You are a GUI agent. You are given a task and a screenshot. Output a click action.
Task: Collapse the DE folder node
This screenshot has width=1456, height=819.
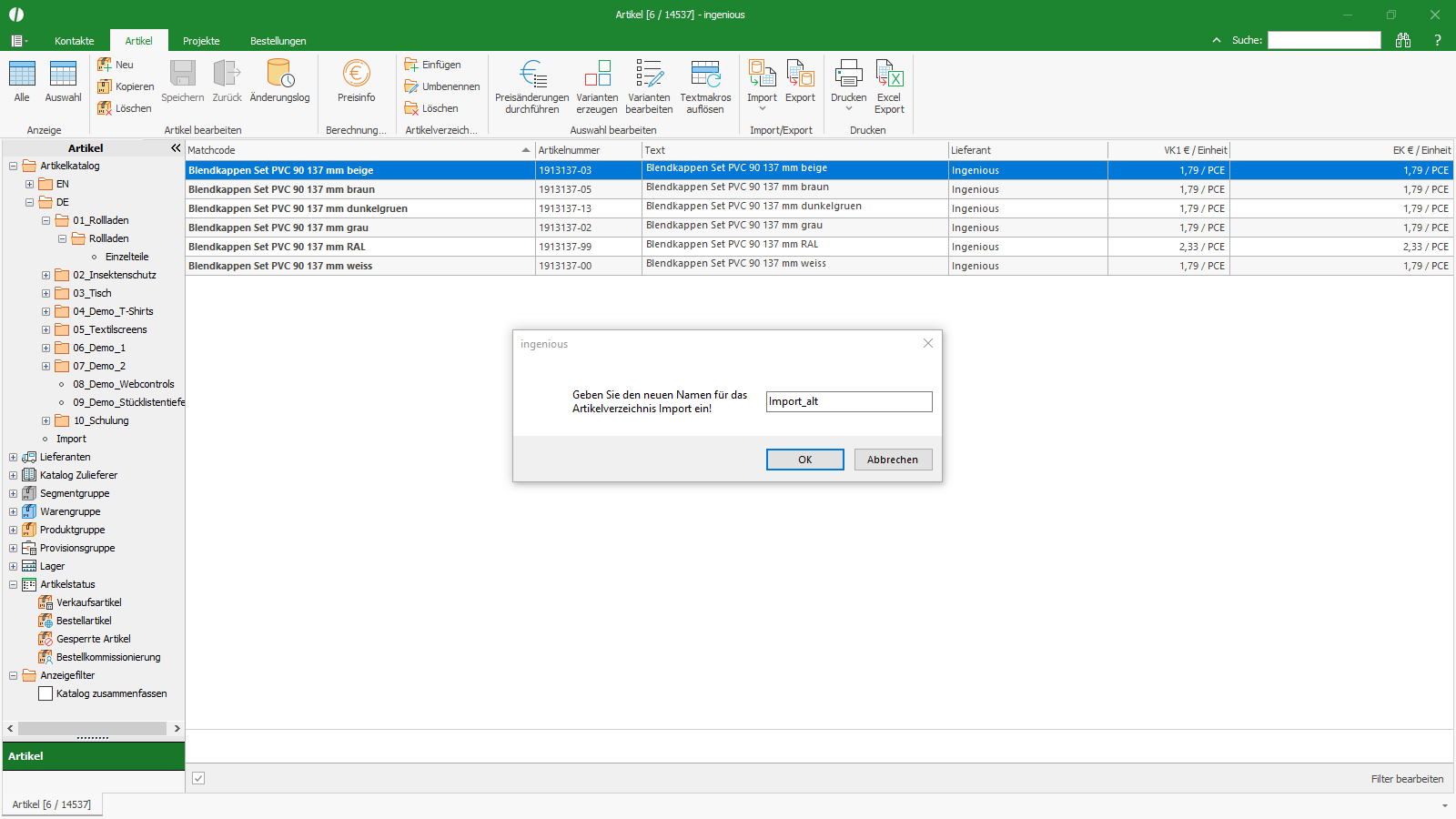pyautogui.click(x=29, y=202)
